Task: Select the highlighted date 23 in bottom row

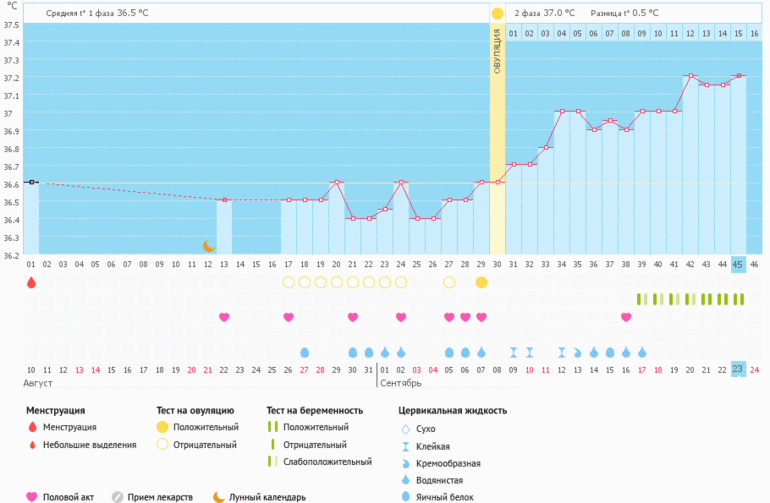Action: point(738,369)
